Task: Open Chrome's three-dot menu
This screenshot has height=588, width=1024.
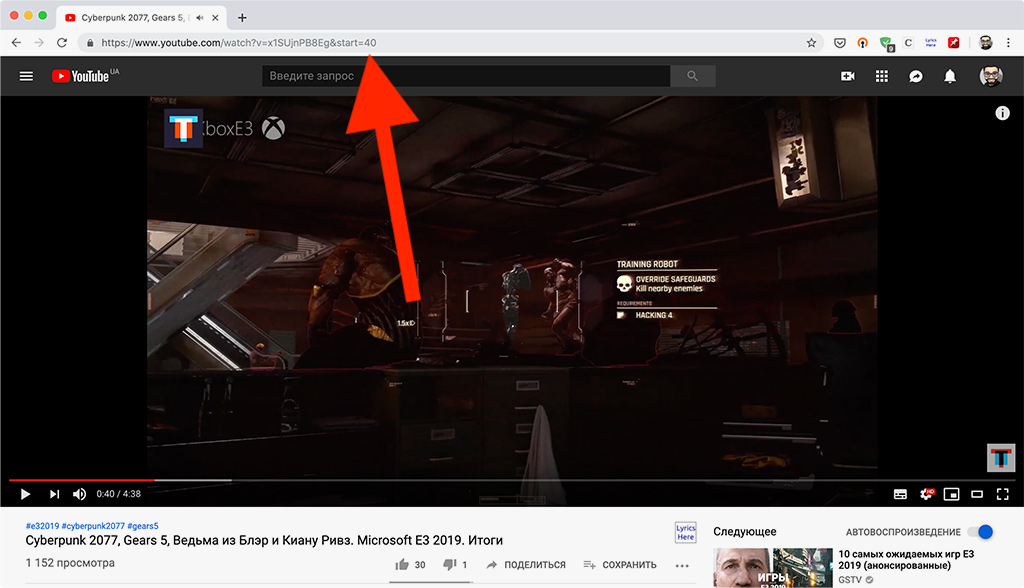Action: pyautogui.click(x=1008, y=42)
